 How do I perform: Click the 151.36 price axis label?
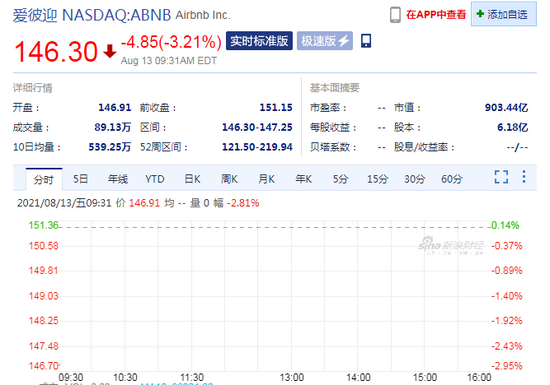pos(43,225)
